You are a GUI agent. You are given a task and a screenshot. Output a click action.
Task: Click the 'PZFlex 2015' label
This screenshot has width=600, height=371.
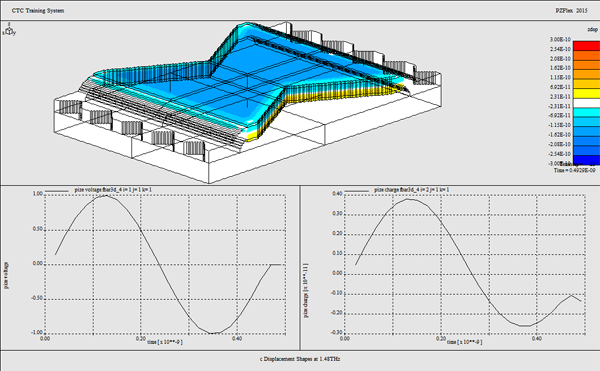571,11
